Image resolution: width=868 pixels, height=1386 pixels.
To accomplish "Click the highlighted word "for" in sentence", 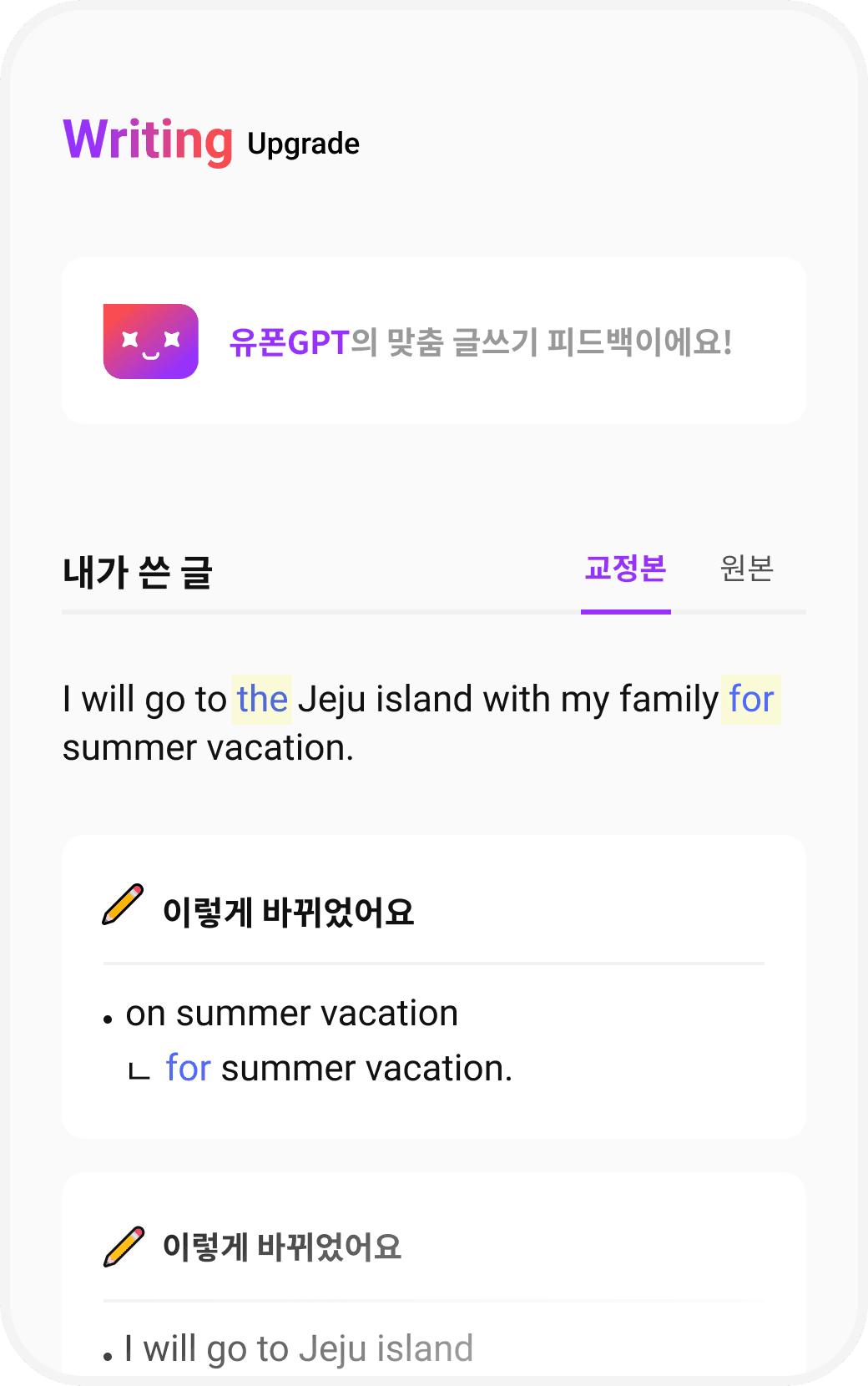I will (x=751, y=699).
